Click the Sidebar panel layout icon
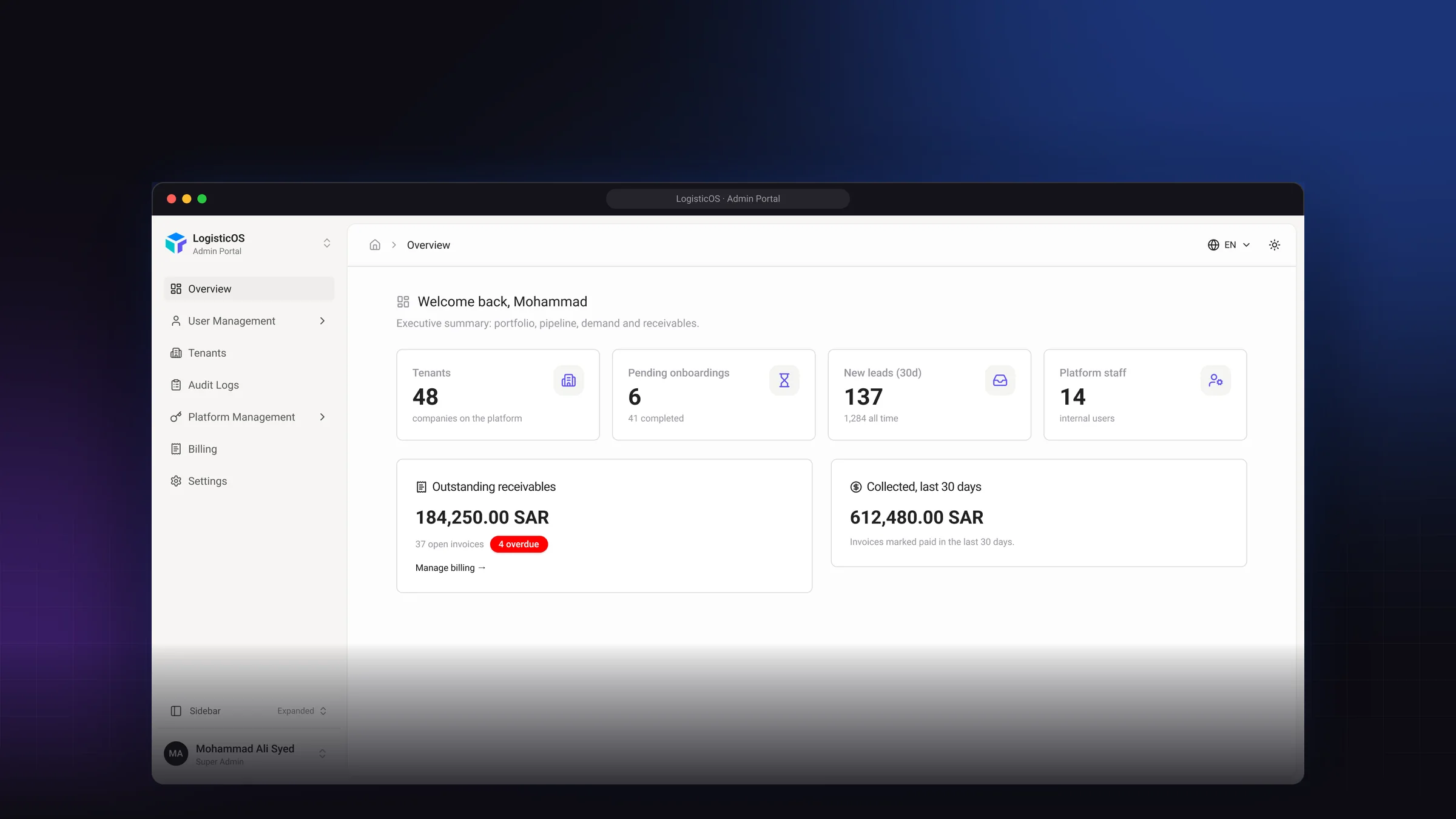The image size is (1456, 819). click(x=176, y=711)
